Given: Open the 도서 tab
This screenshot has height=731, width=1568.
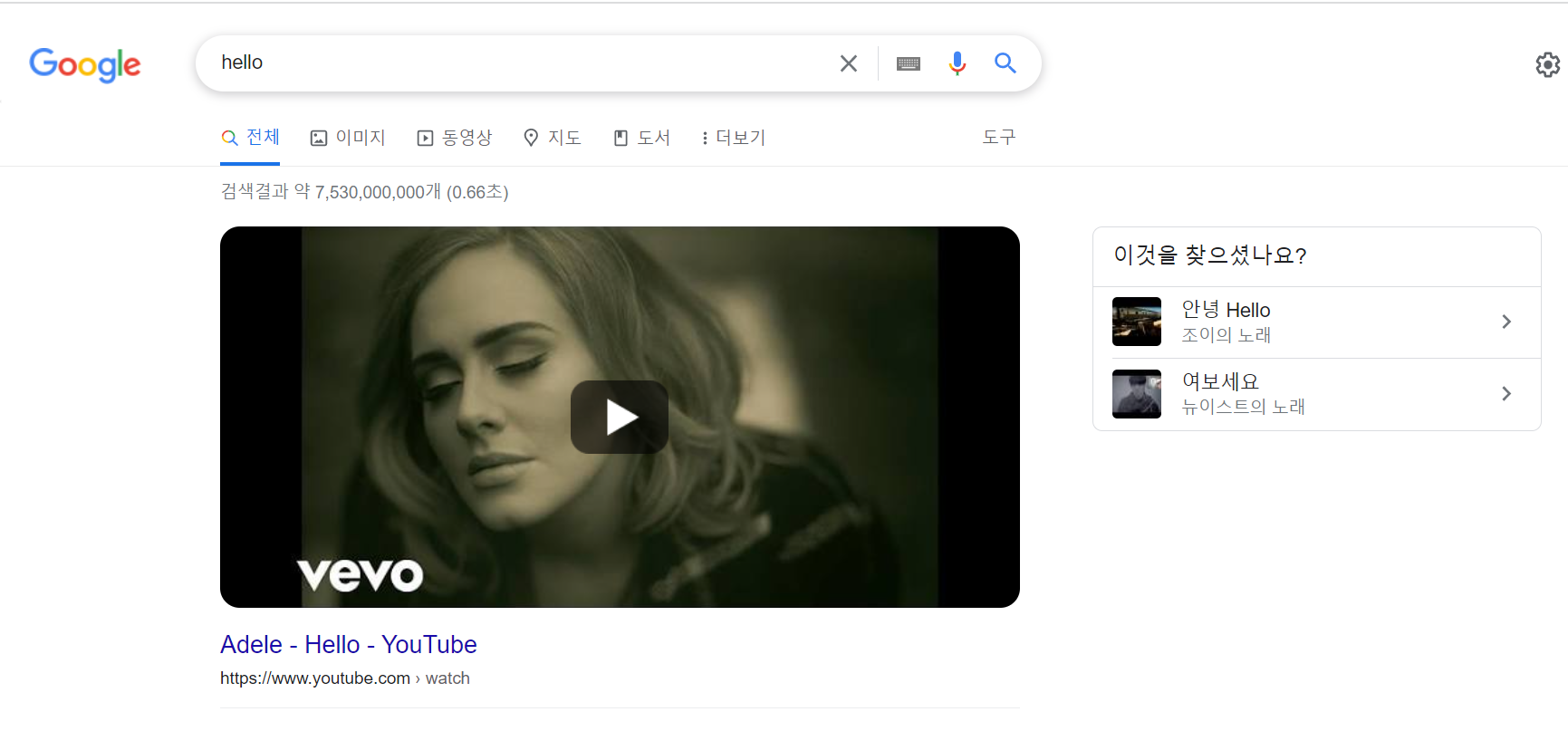Looking at the screenshot, I should 641,138.
